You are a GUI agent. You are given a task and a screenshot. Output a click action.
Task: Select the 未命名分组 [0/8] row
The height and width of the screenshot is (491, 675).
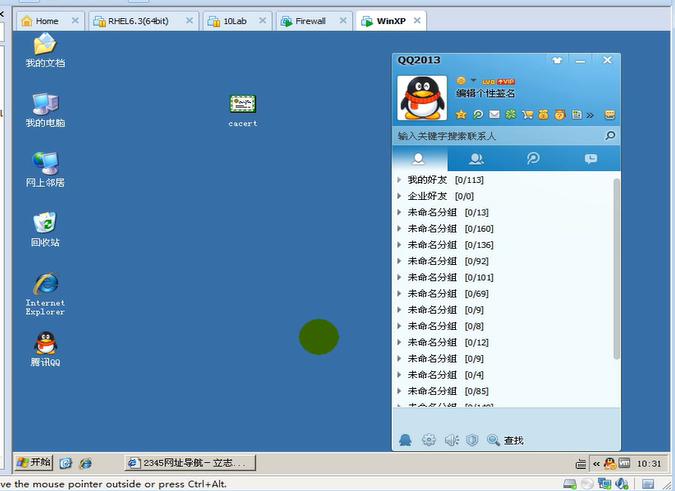point(504,326)
